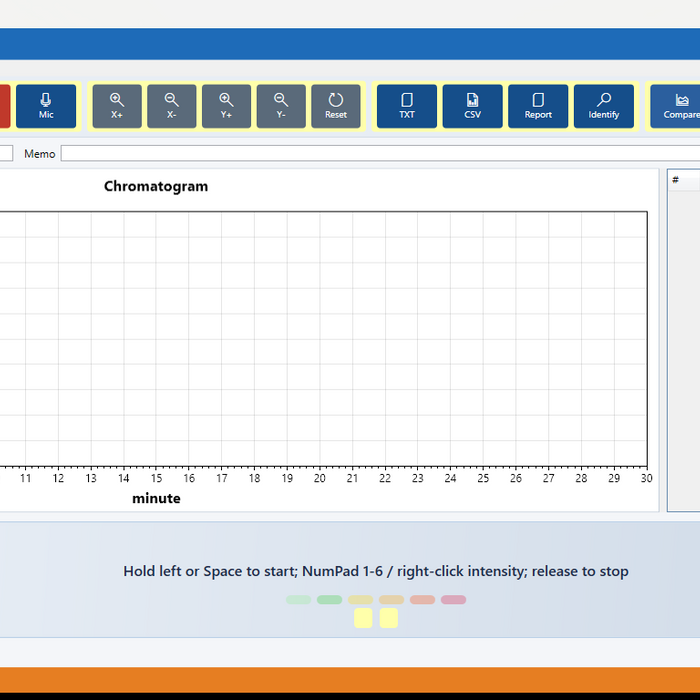Screen dimensions: 700x700
Task: Select the medium green intensity pill
Action: coord(329,600)
